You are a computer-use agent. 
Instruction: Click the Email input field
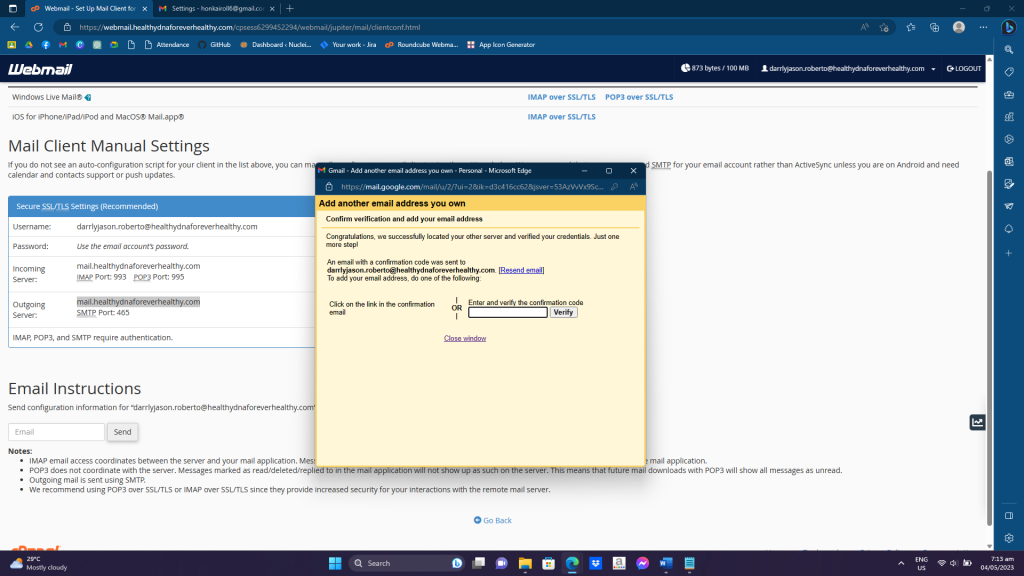[56, 432]
